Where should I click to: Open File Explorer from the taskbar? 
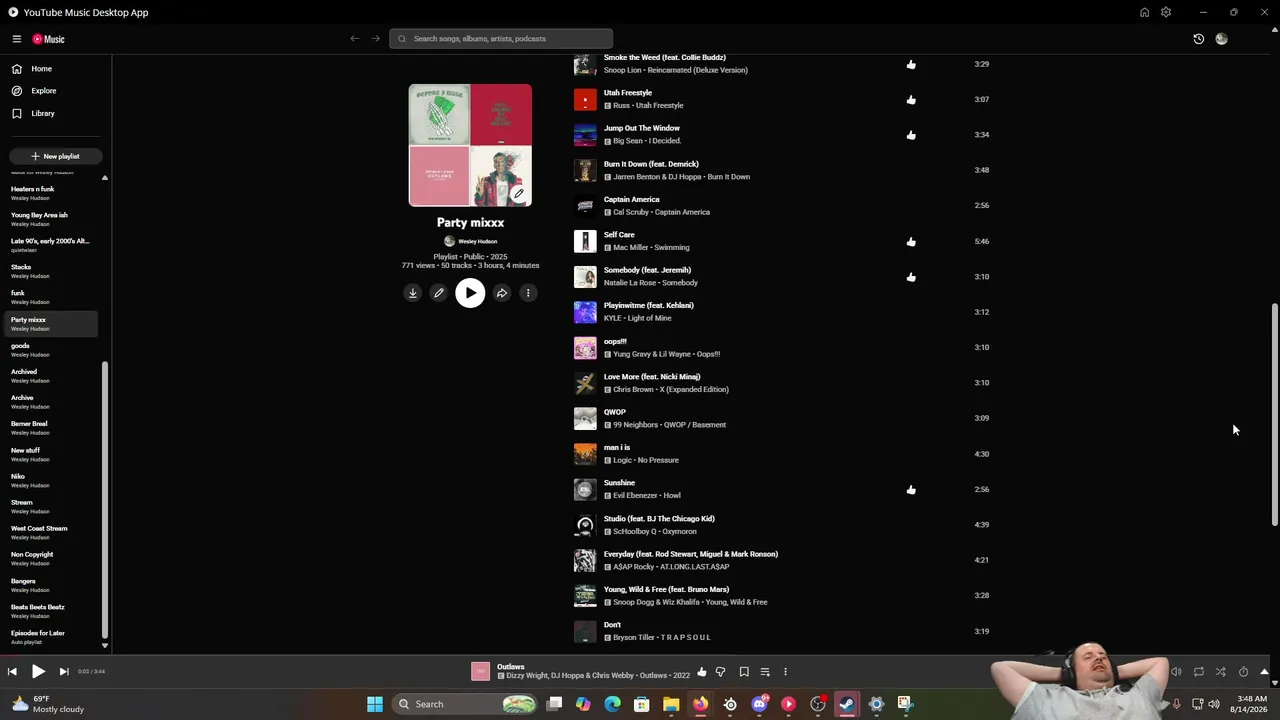pos(671,704)
